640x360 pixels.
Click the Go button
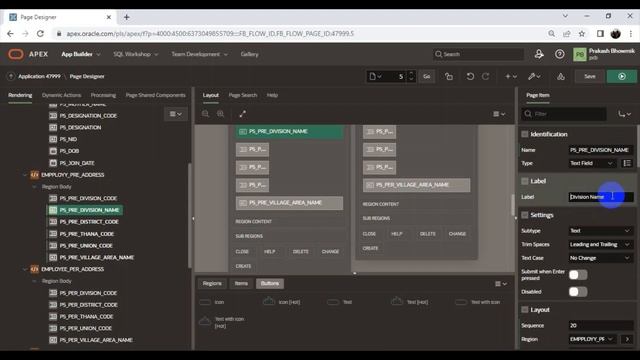point(427,76)
